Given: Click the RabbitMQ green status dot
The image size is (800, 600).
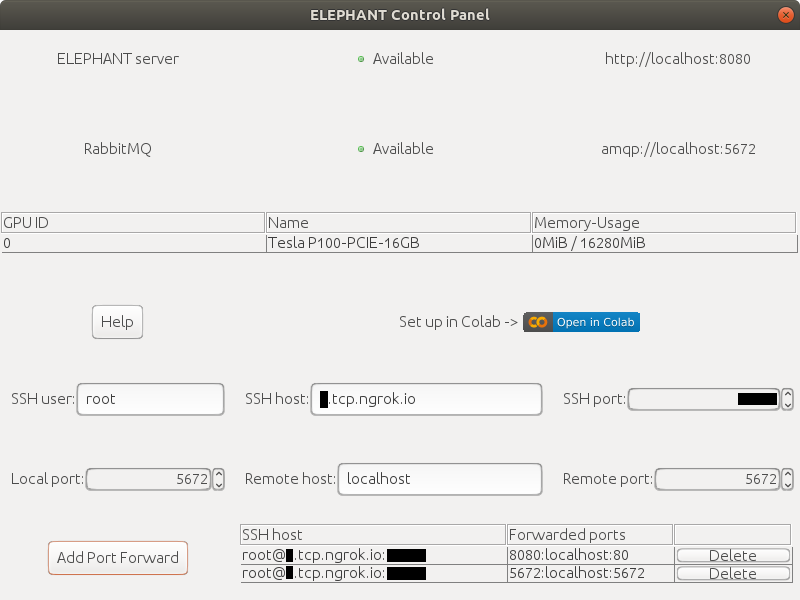Looking at the screenshot, I should [x=361, y=149].
